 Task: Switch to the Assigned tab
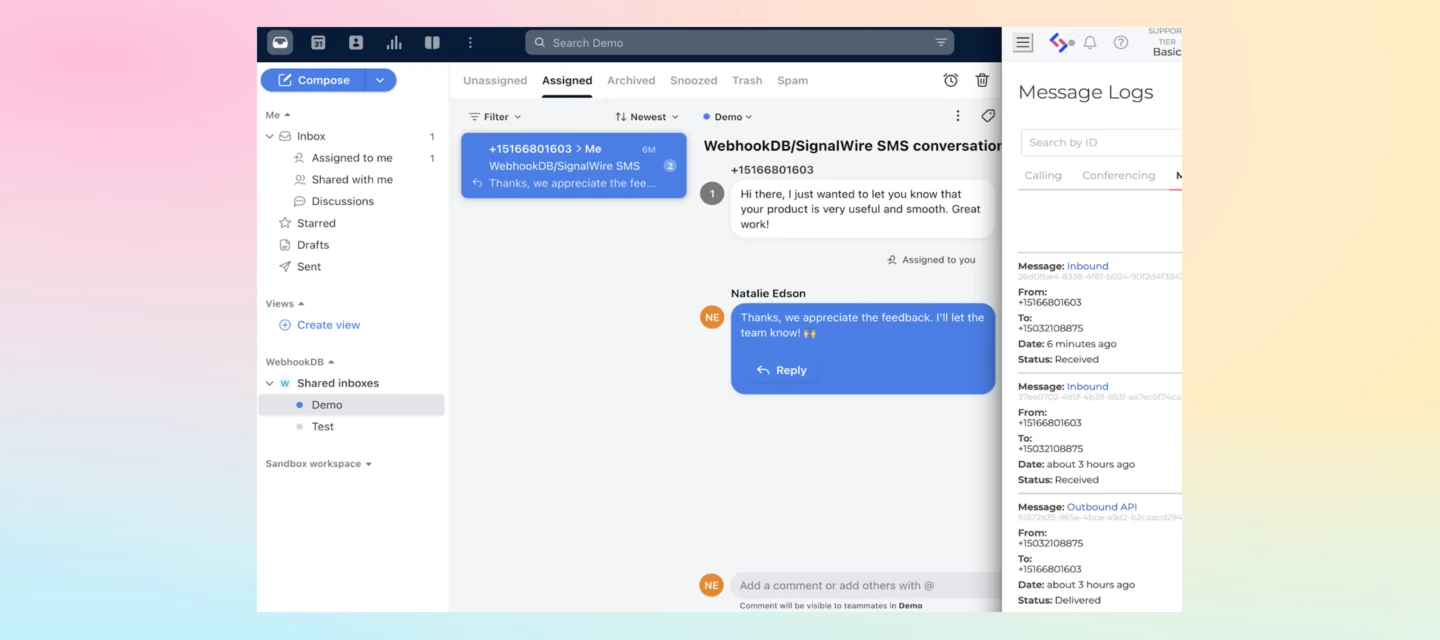click(x=567, y=80)
